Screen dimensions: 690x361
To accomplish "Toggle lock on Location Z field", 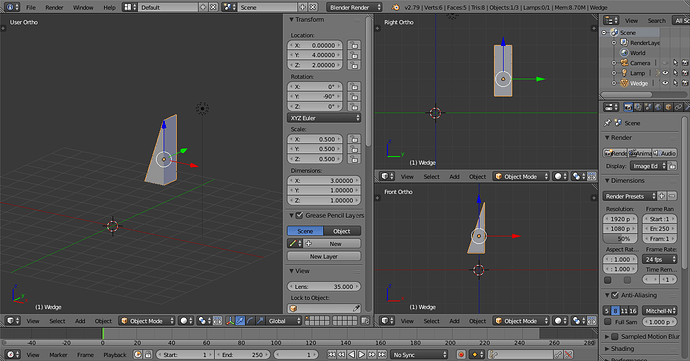I will pos(354,65).
